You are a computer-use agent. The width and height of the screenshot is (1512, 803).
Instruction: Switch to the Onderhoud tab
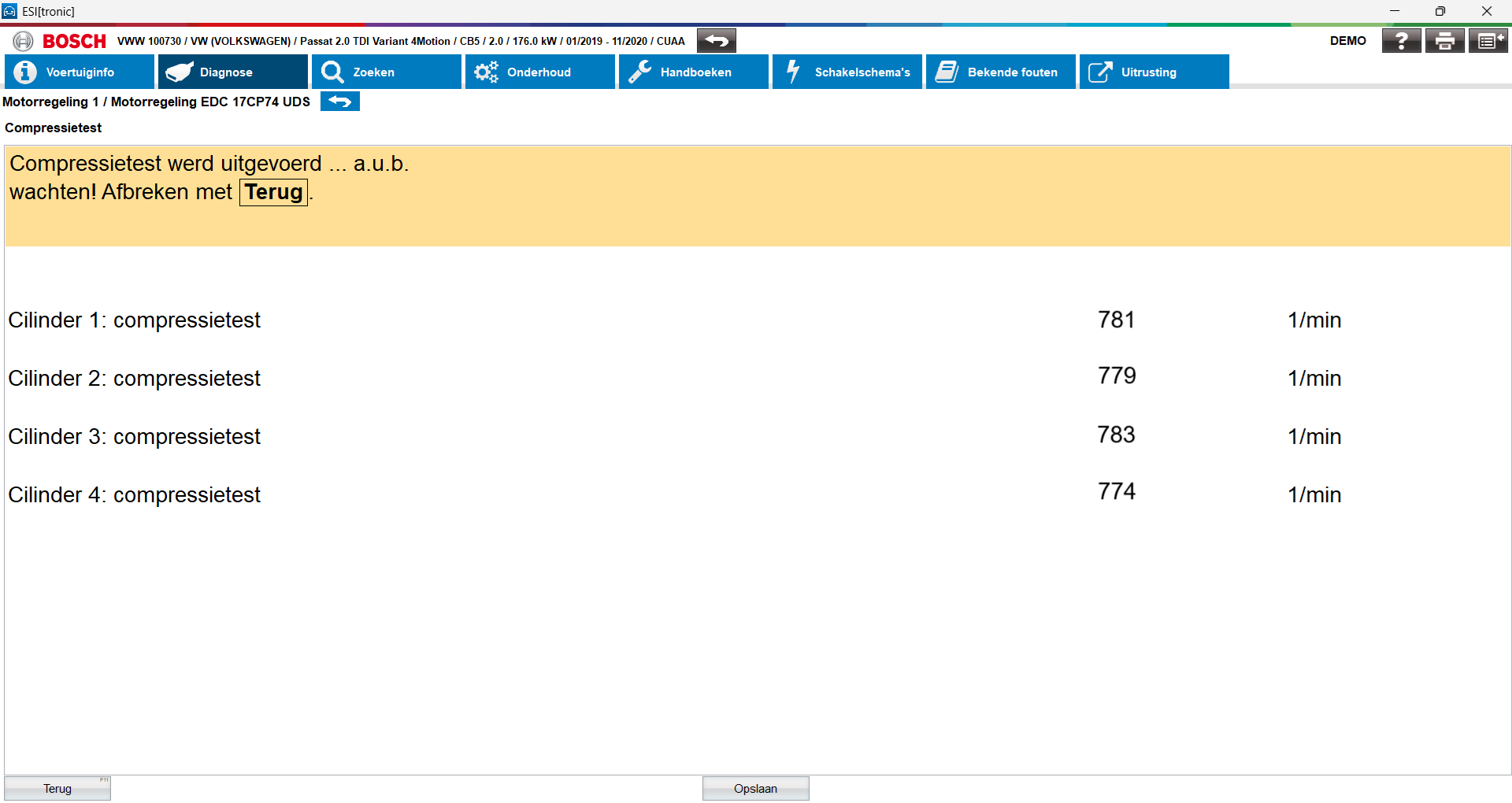[x=539, y=72]
